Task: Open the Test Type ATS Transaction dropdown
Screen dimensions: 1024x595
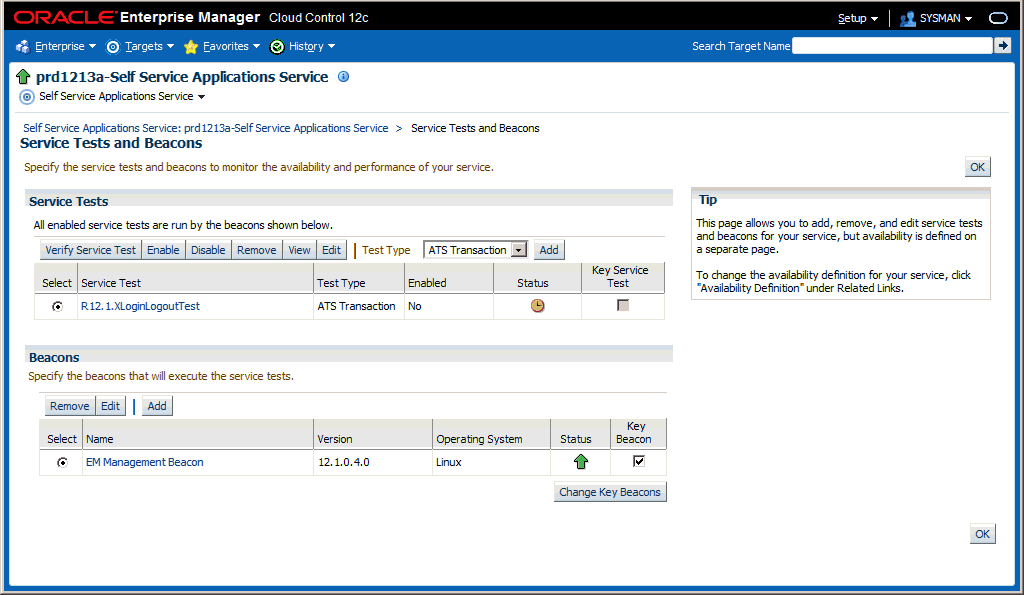Action: (475, 250)
